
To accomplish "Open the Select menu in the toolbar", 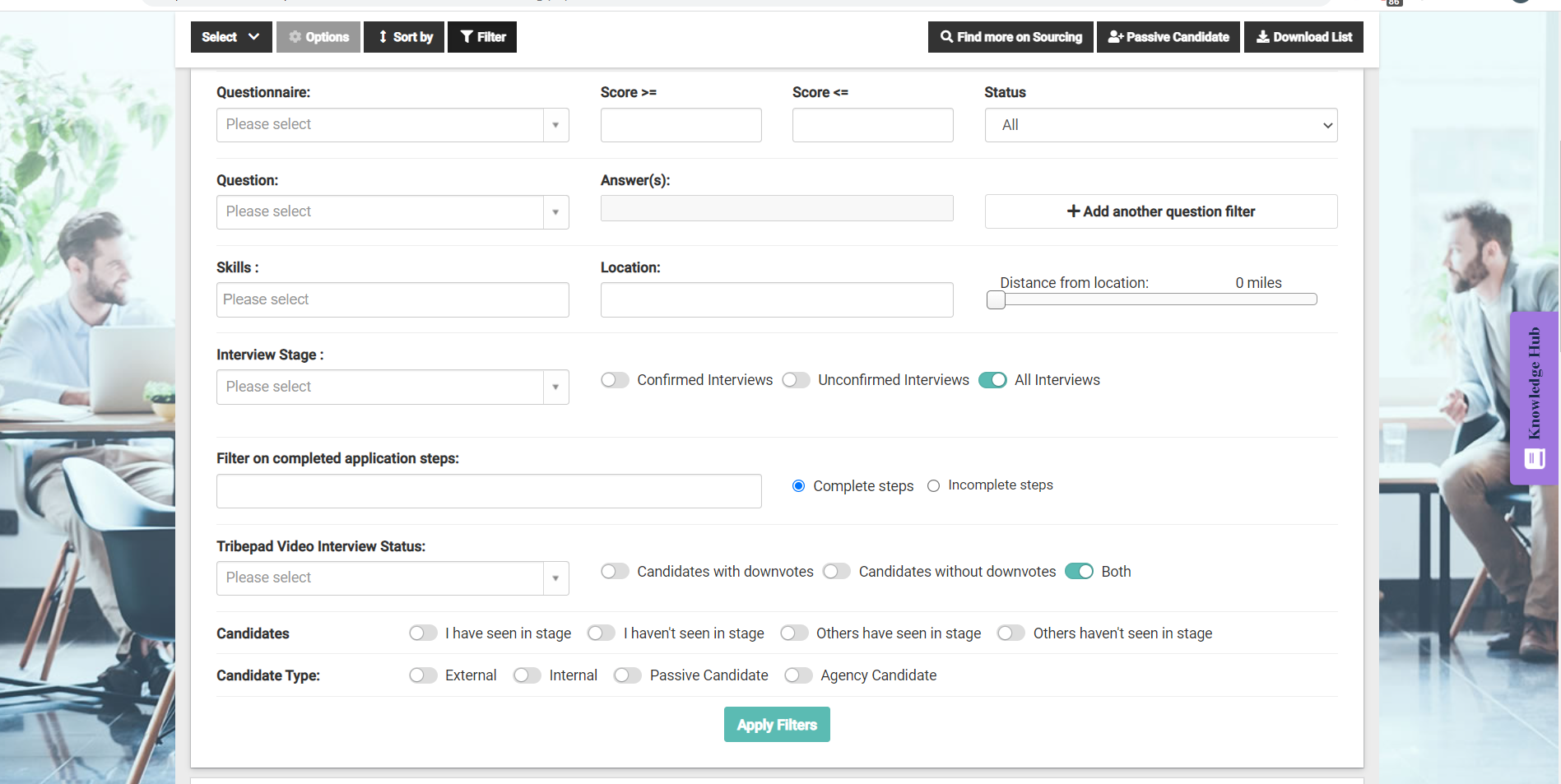I will pos(230,37).
